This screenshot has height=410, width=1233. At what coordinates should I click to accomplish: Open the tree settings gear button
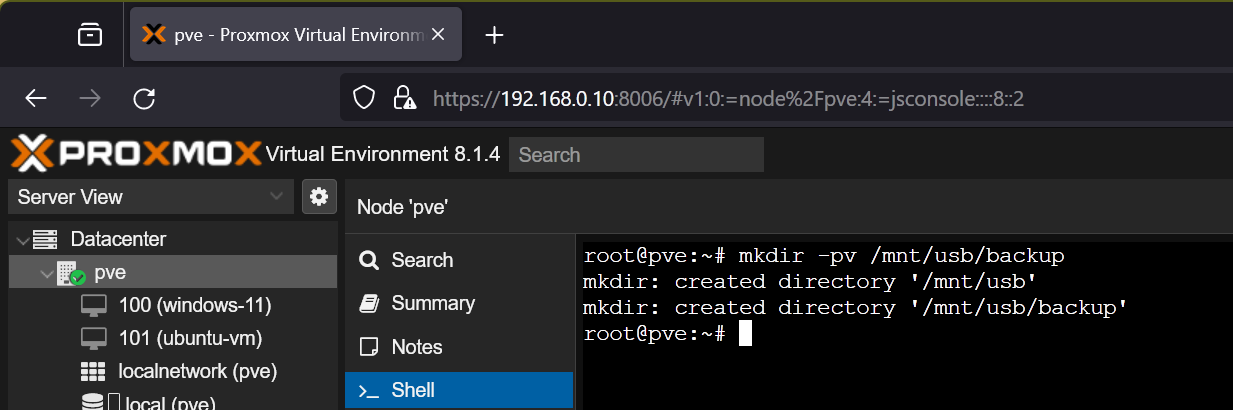click(x=319, y=197)
